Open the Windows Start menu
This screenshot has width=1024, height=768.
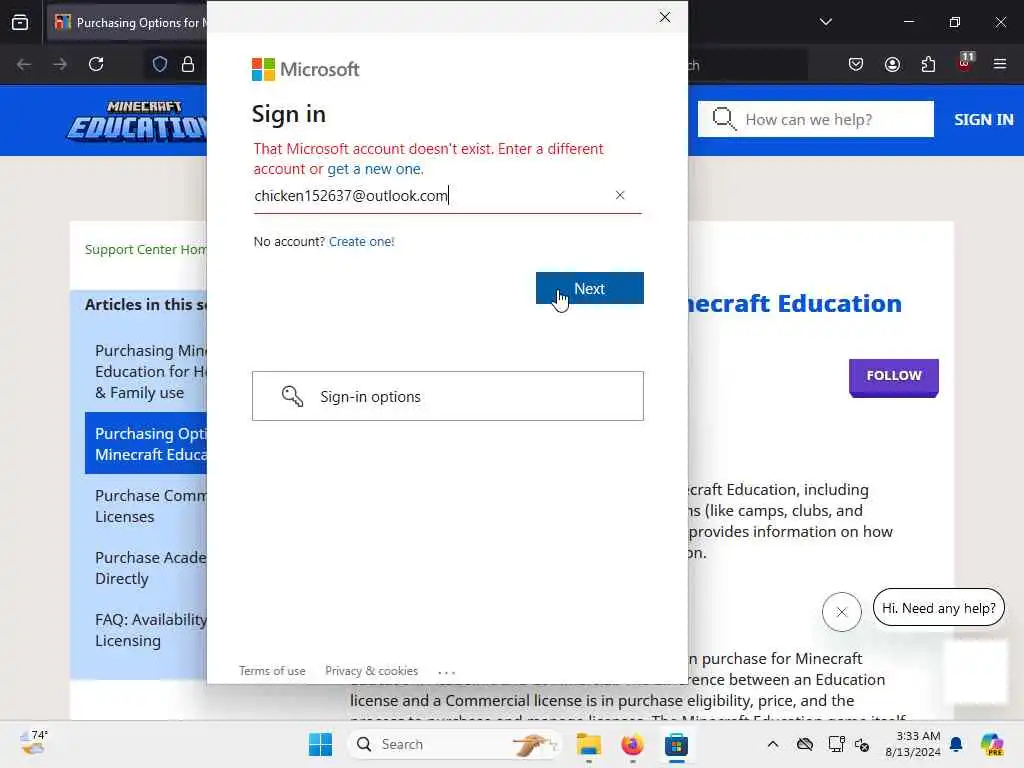(321, 744)
